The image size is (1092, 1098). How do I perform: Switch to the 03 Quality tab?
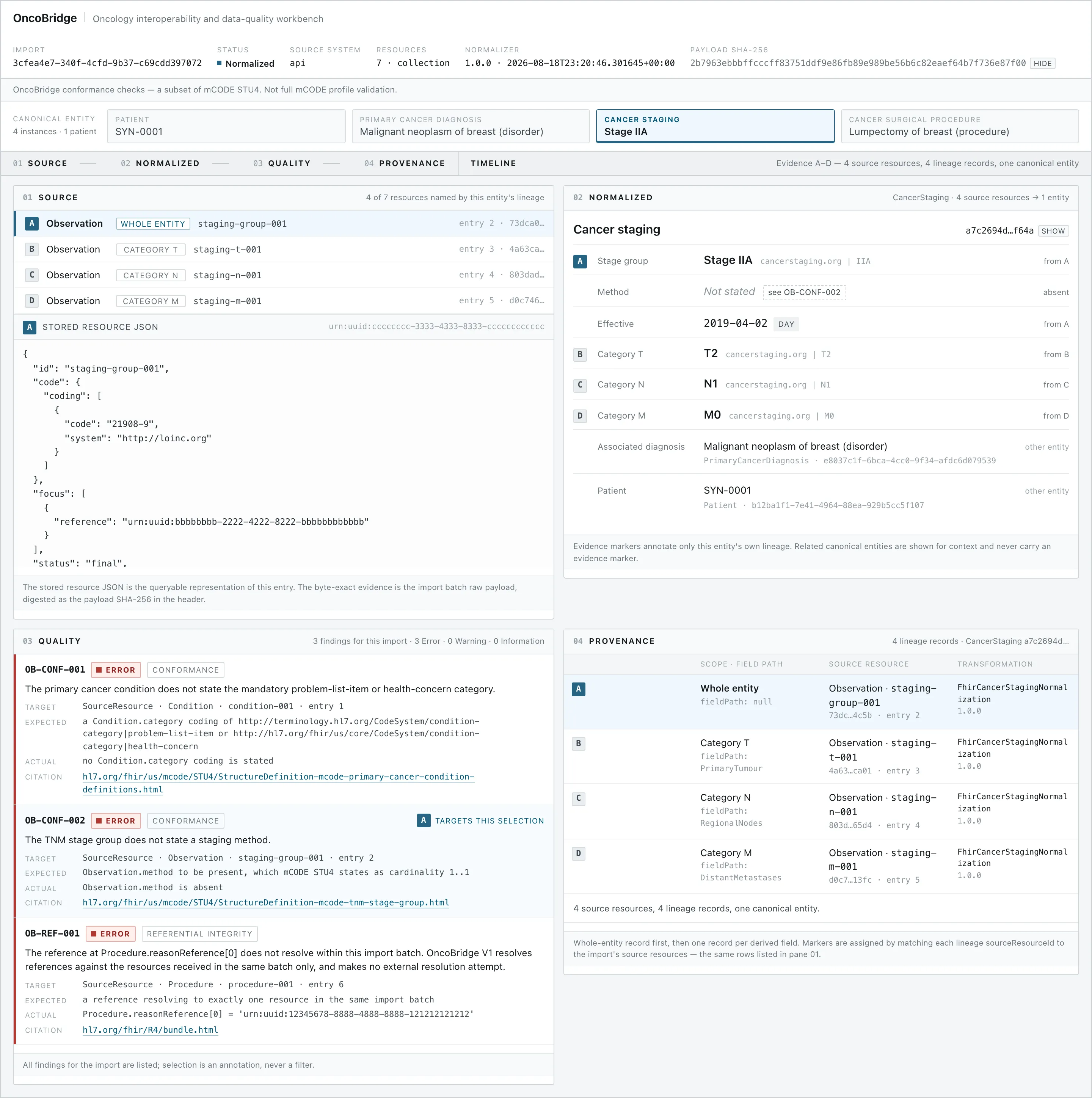tap(282, 163)
